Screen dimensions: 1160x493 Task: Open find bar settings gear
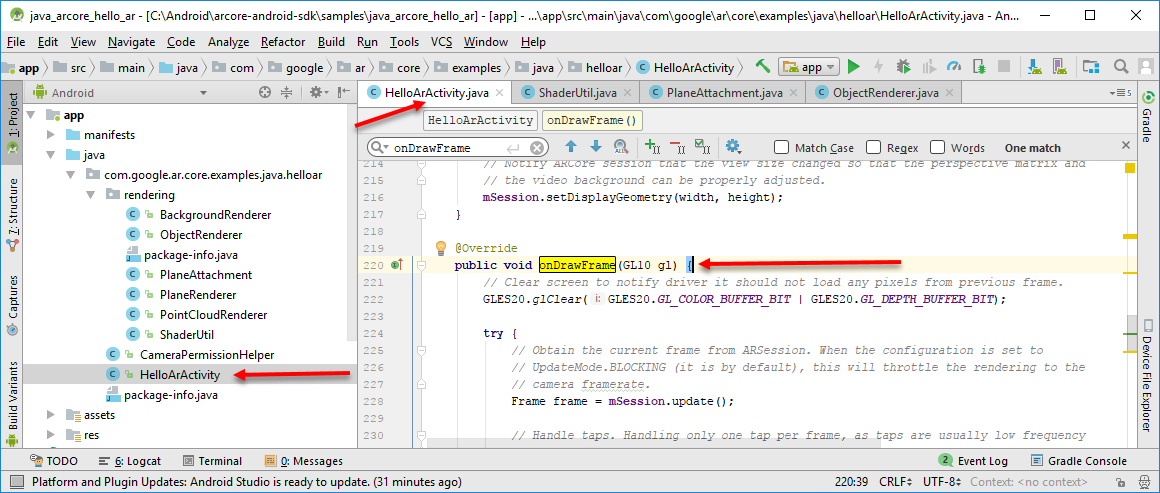click(x=734, y=147)
